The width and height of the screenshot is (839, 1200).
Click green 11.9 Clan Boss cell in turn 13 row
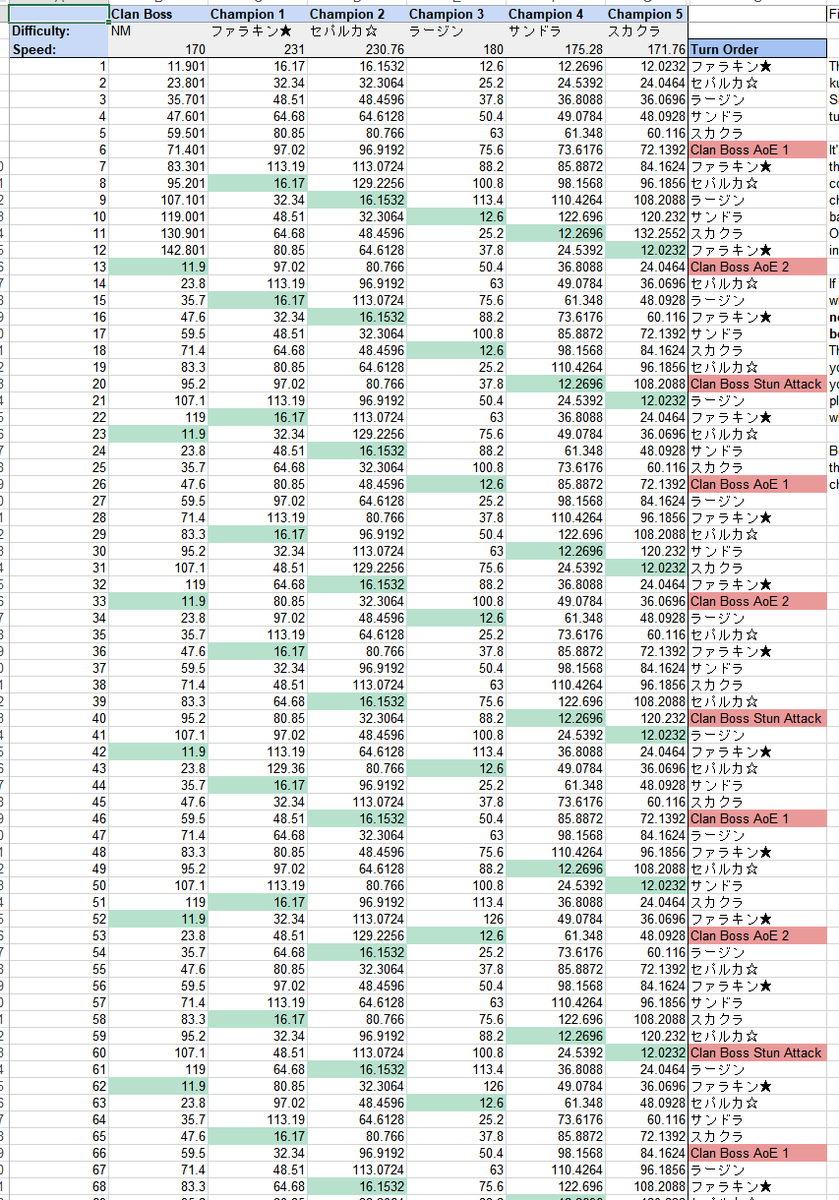(x=158, y=267)
